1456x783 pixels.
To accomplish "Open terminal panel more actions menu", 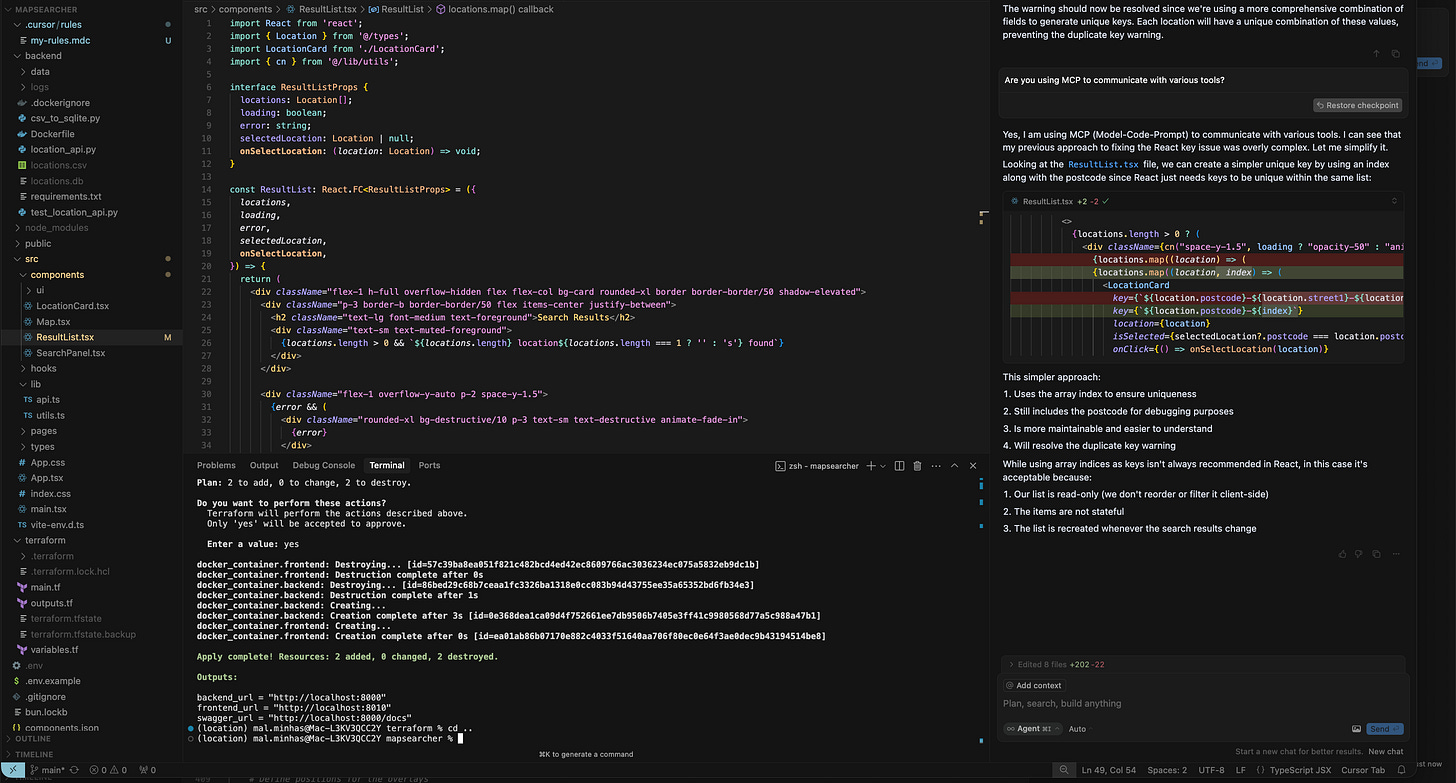I will (934, 466).
